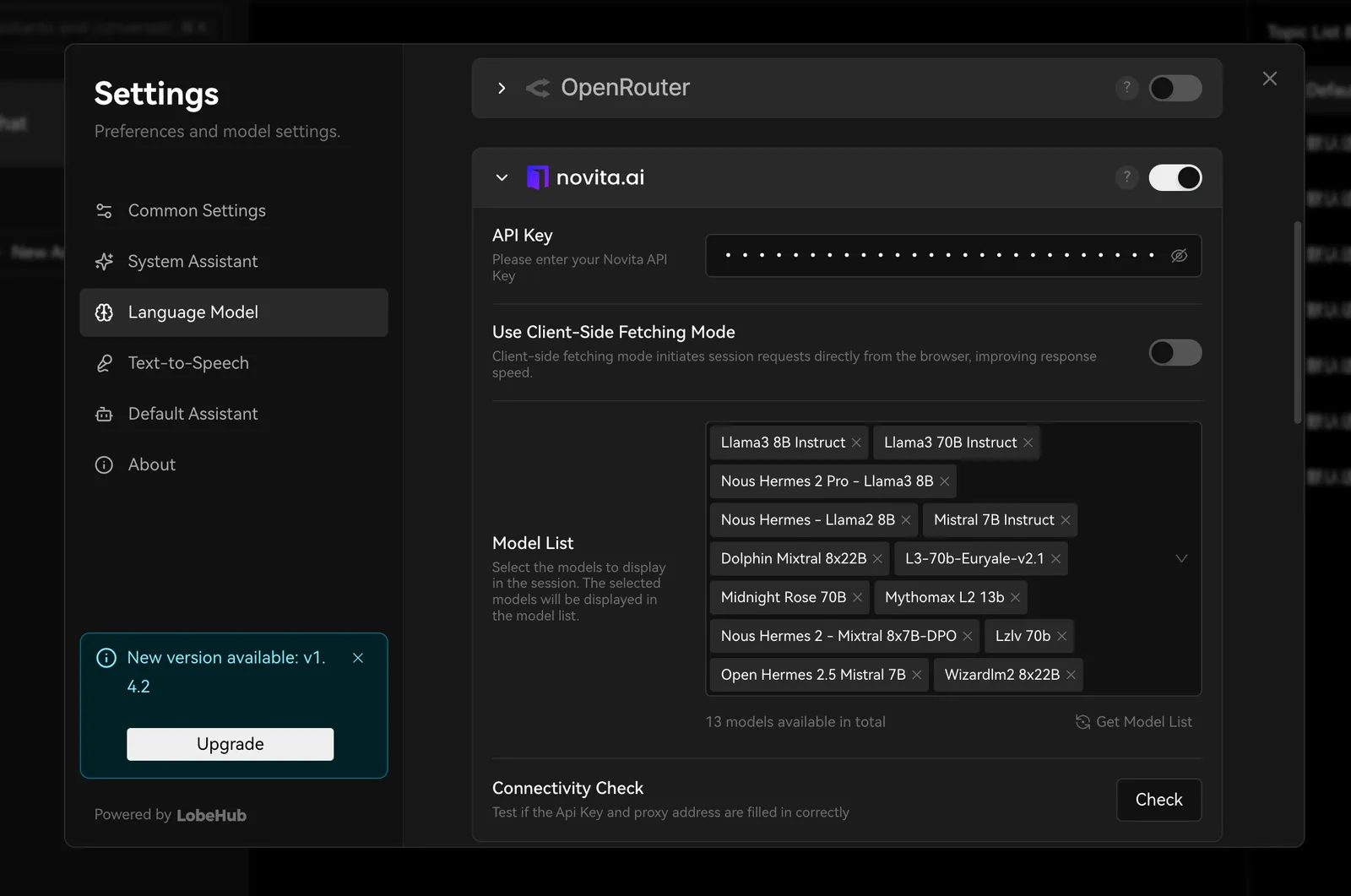The width and height of the screenshot is (1351, 896).
Task: Disable the novita.ai provider toggle
Action: click(x=1175, y=177)
